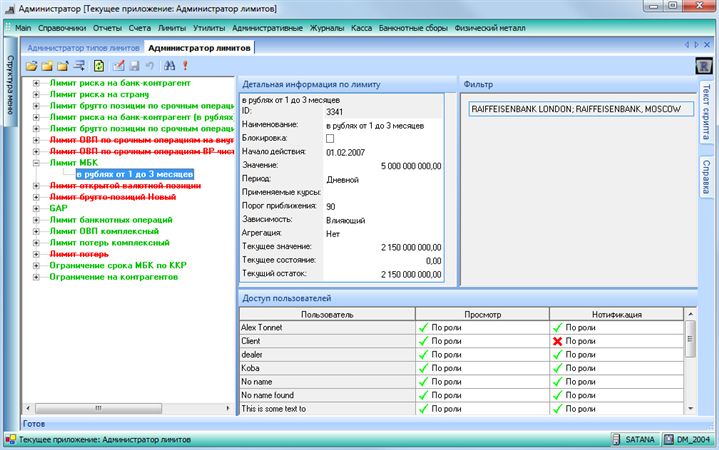This screenshot has height=450, width=719.
Task: Click the Просмотр column header
Action: (x=482, y=315)
